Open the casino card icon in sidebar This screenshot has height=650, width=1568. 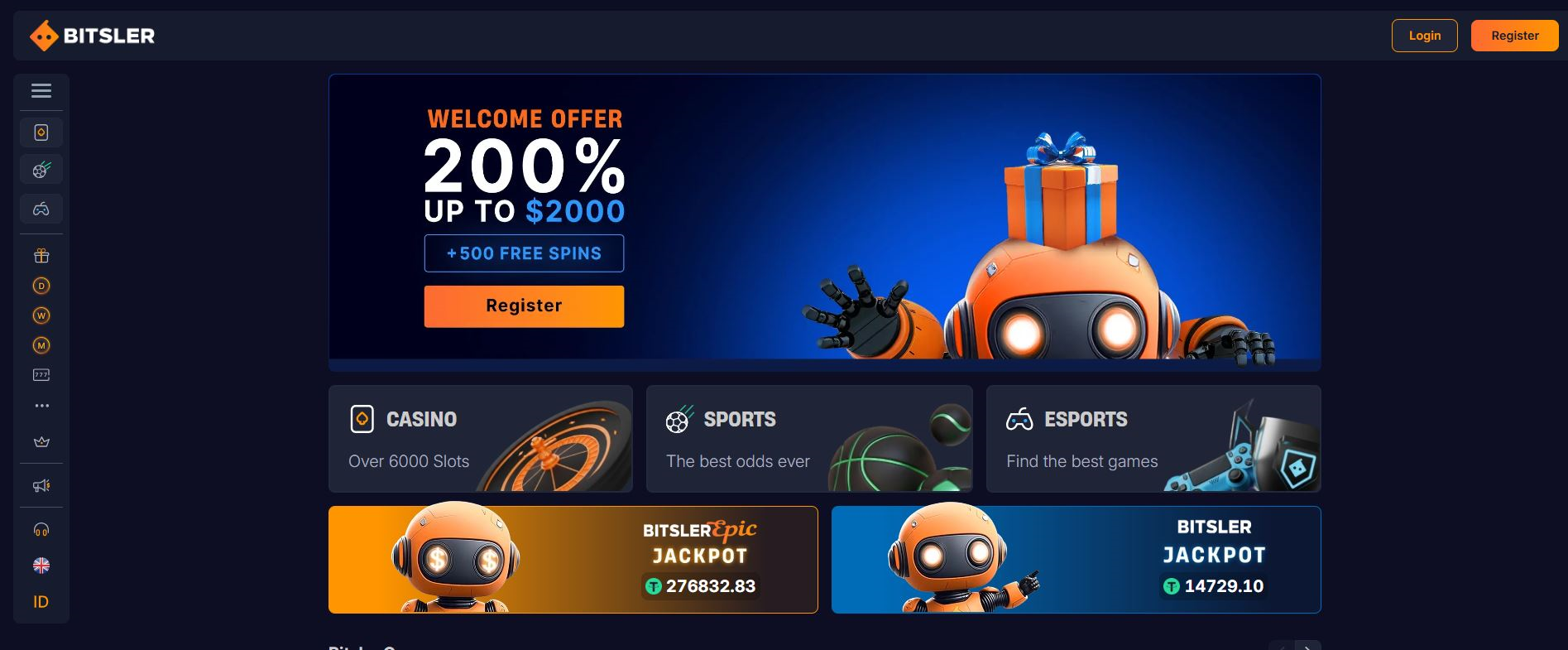click(41, 132)
